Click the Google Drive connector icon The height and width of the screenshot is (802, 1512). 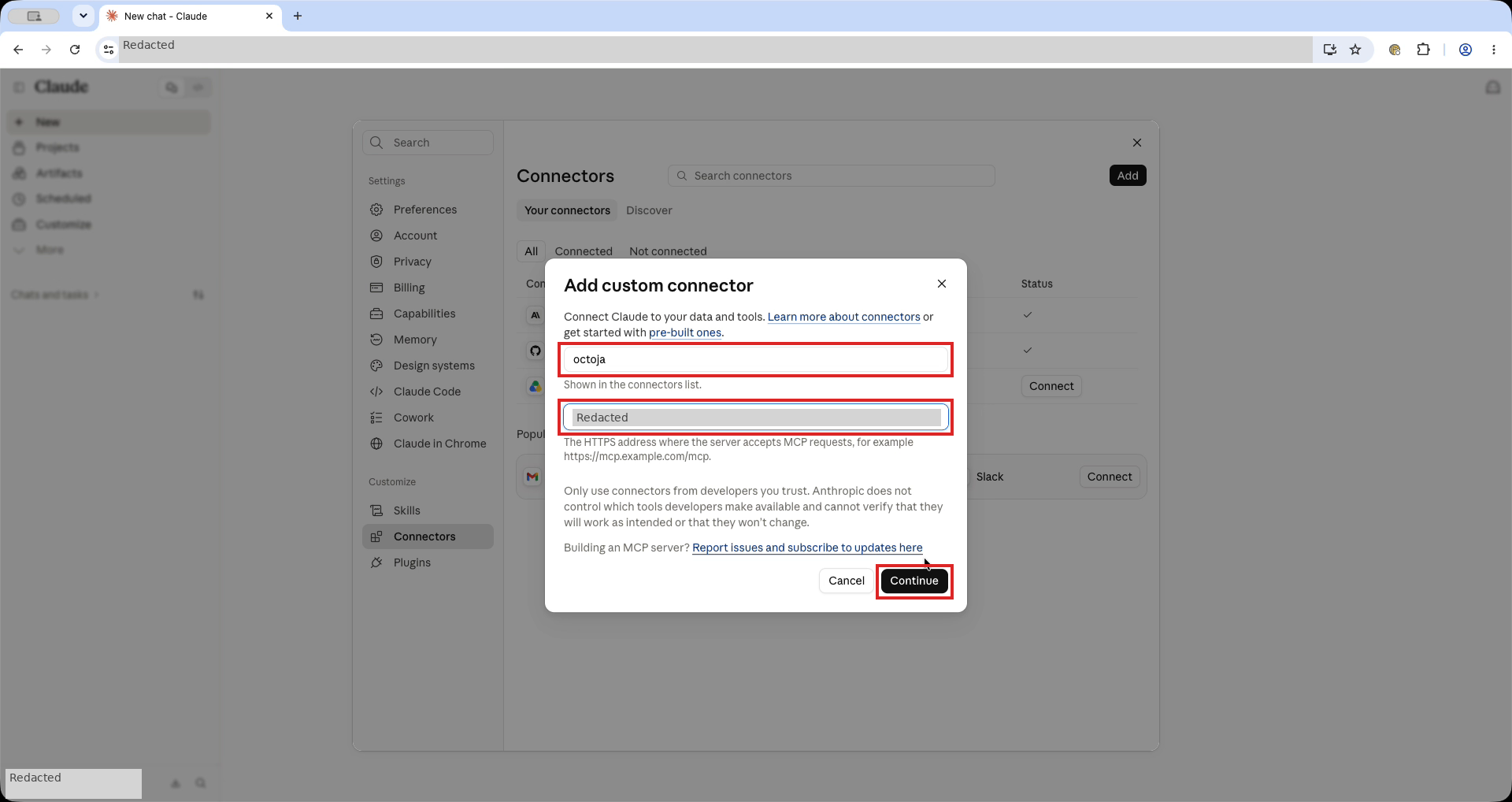click(535, 386)
